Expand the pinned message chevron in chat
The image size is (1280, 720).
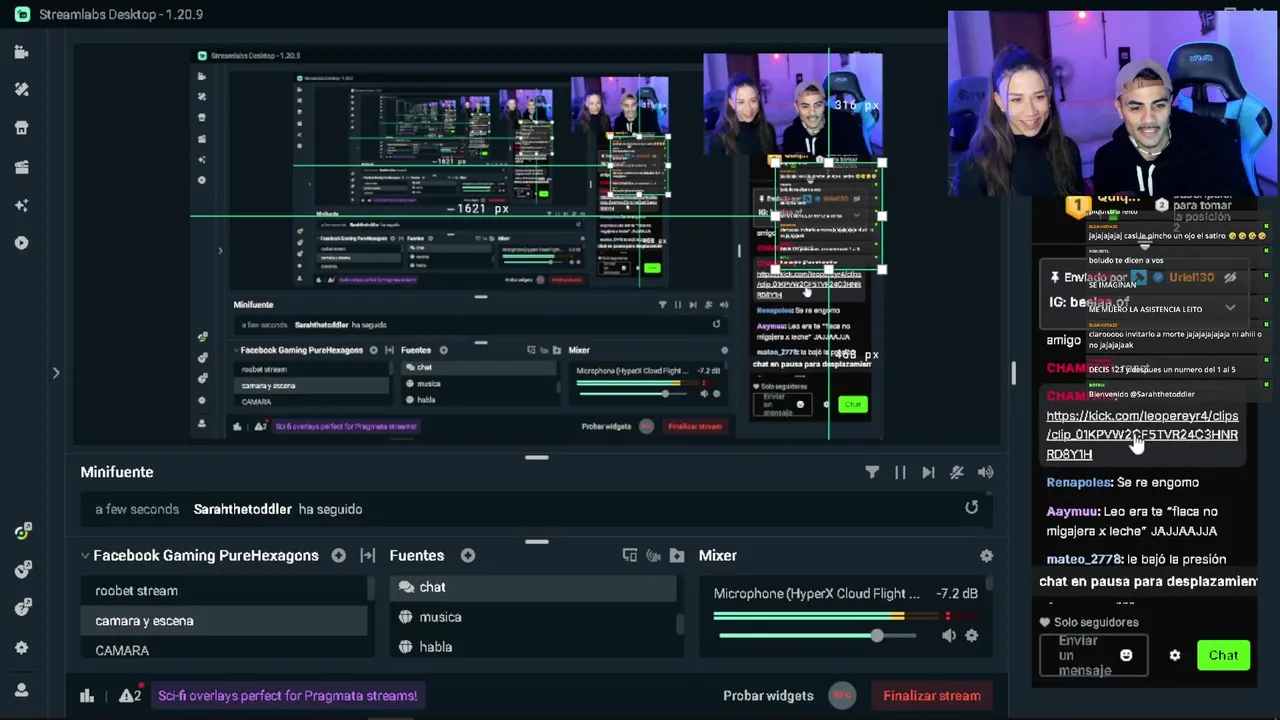(x=1230, y=308)
